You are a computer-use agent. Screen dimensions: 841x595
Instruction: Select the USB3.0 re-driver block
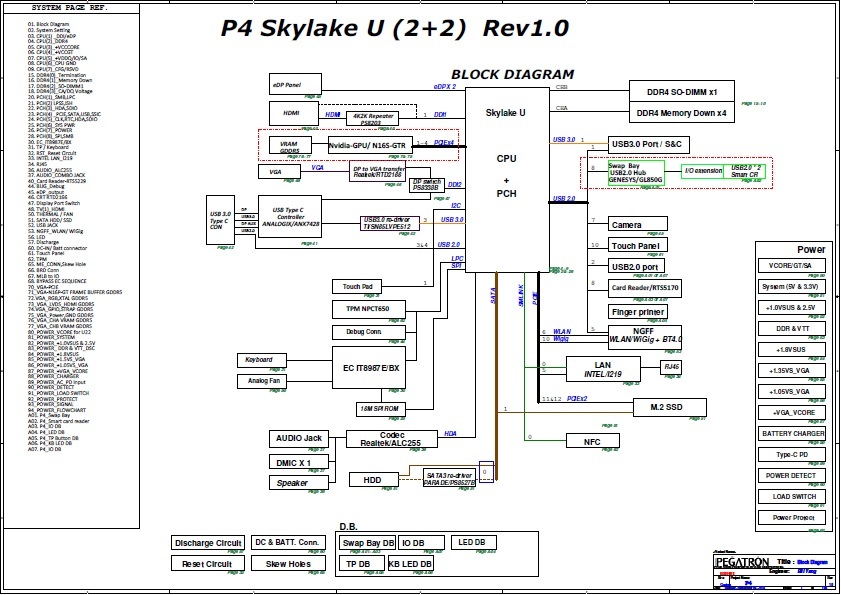coord(389,223)
